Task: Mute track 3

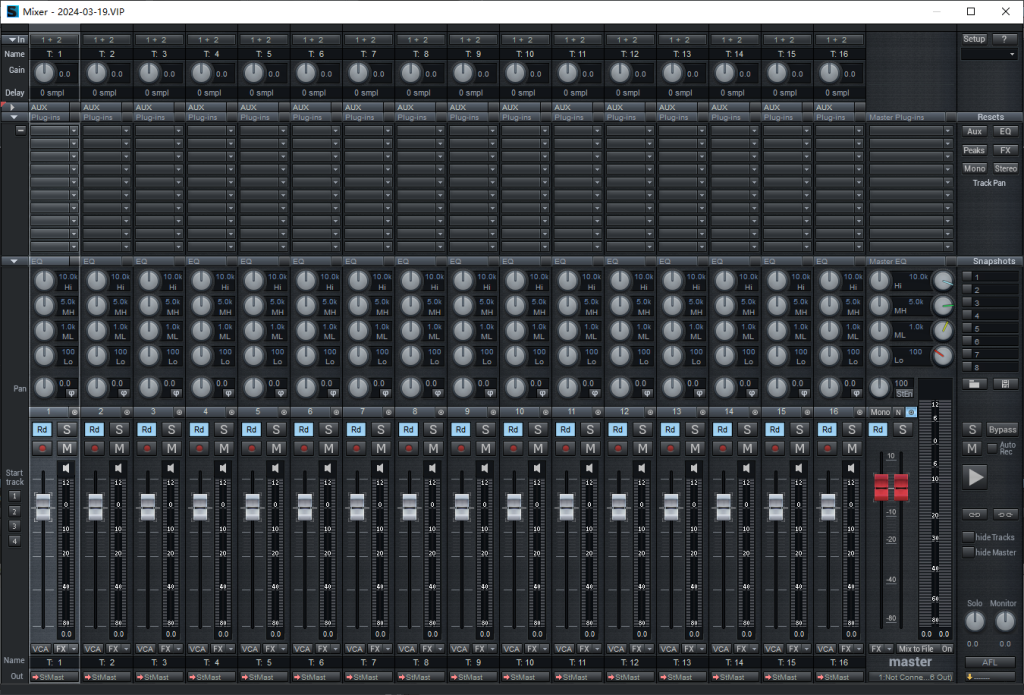Action: coord(172,448)
